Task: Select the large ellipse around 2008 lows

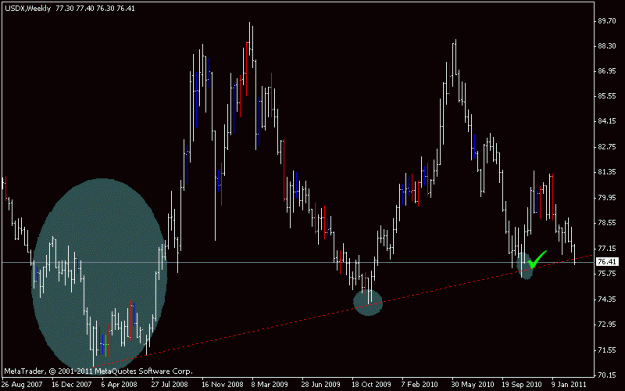Action: [99, 276]
